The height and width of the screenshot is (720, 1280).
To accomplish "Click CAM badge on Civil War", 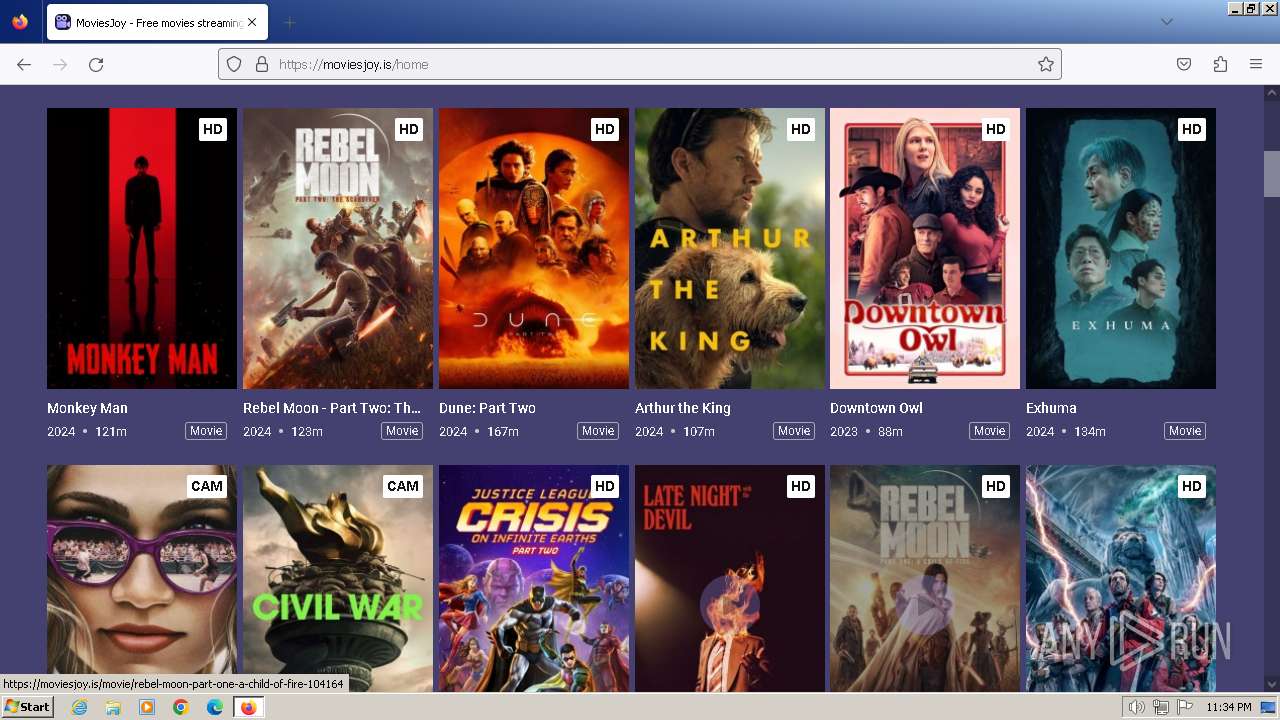I will point(403,486).
